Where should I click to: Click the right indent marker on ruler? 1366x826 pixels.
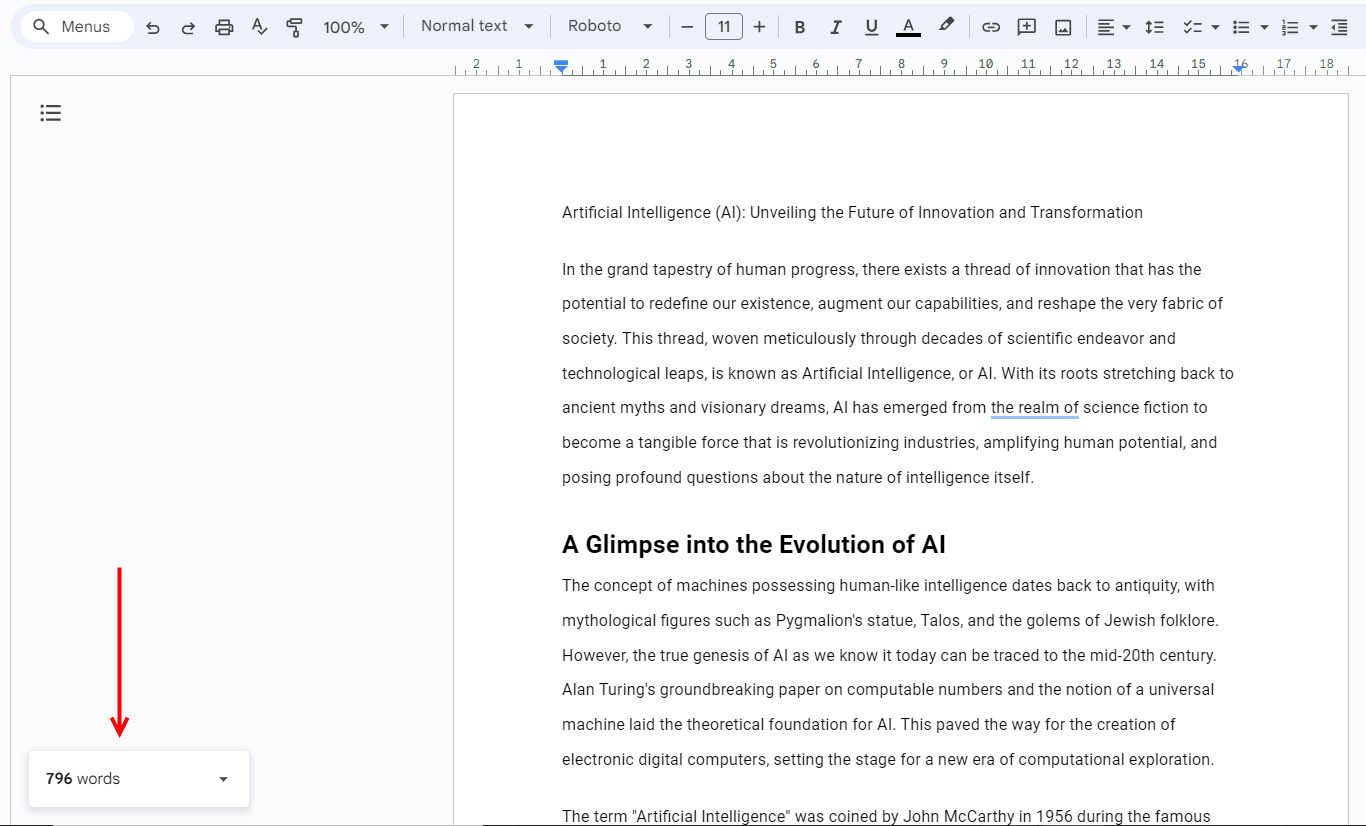[1239, 67]
